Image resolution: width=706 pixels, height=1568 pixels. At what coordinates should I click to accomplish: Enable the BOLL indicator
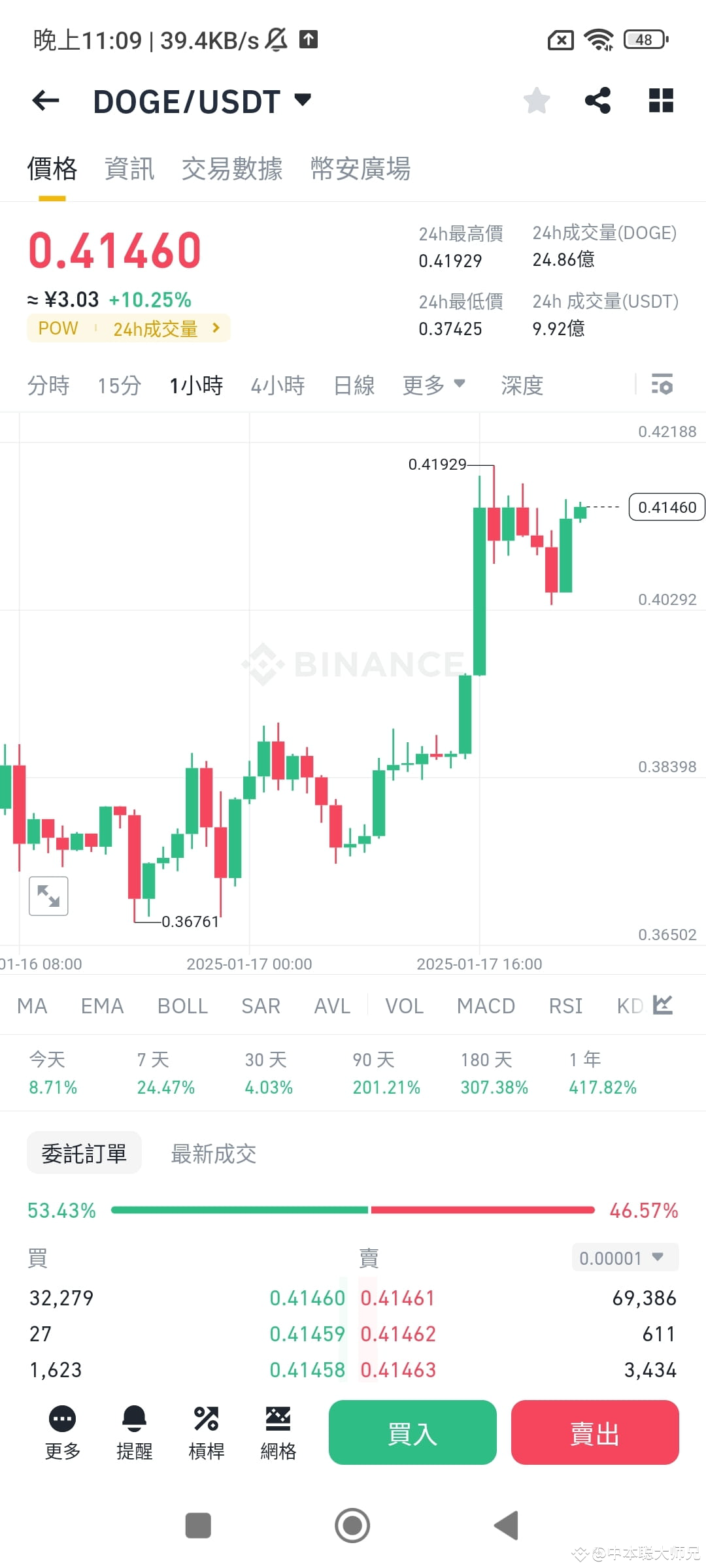click(x=182, y=1005)
